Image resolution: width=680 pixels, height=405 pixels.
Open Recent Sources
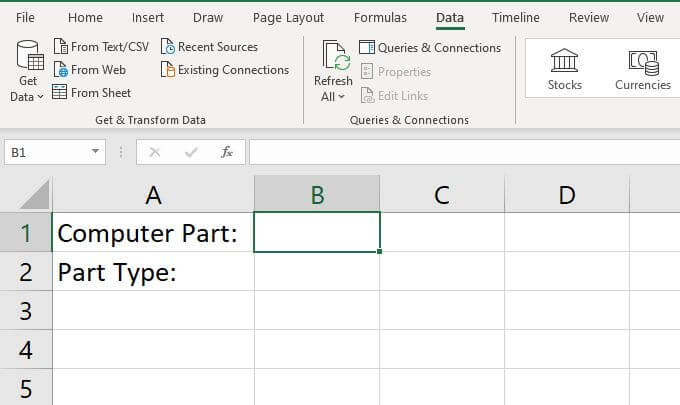[209, 47]
